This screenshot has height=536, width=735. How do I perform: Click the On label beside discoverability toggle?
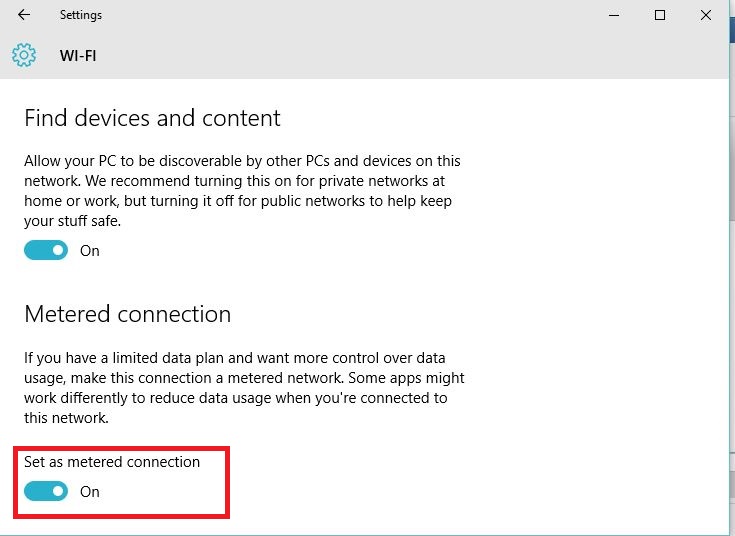coord(90,251)
